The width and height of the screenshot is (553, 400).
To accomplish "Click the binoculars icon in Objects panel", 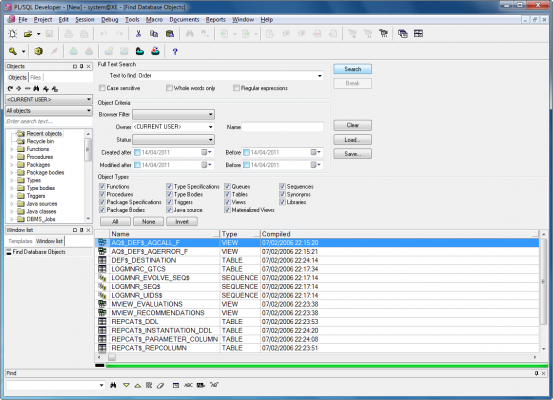I will point(36,89).
